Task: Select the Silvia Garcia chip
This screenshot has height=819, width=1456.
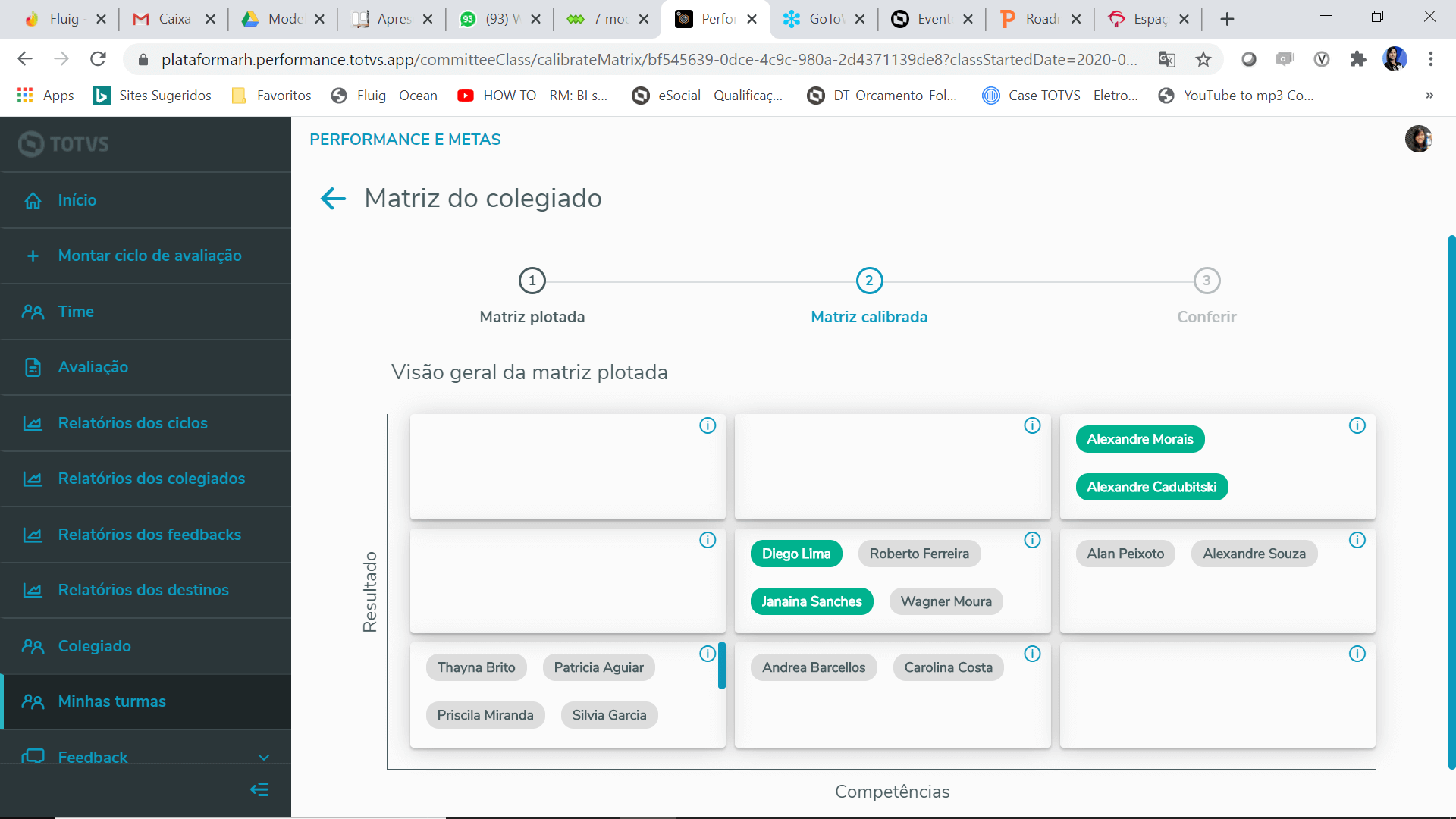Action: pyautogui.click(x=609, y=715)
